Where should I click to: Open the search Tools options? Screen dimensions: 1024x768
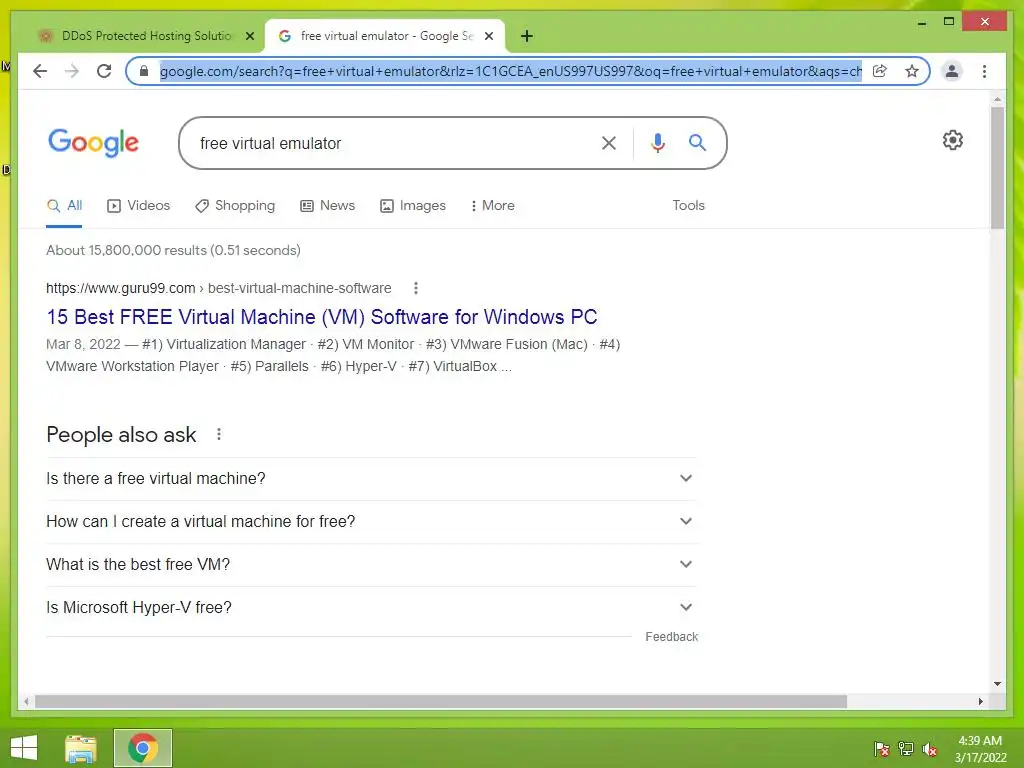[688, 206]
